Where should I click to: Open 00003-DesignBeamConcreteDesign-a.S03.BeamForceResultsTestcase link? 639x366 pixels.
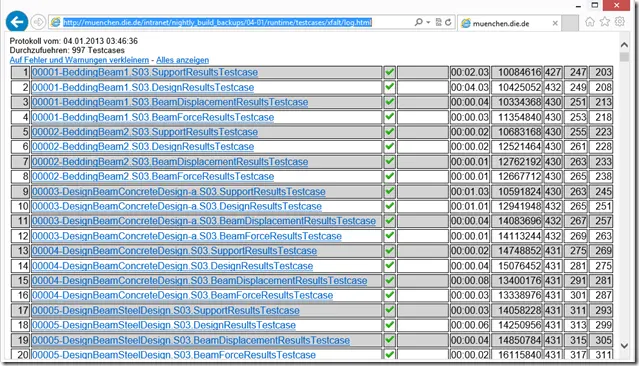pyautogui.click(x=187, y=236)
